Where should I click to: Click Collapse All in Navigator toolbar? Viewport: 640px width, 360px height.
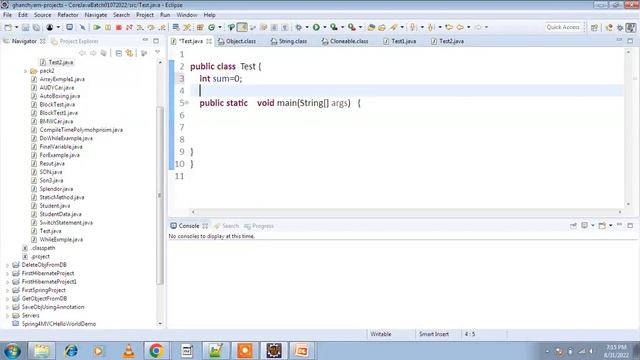coord(118,53)
